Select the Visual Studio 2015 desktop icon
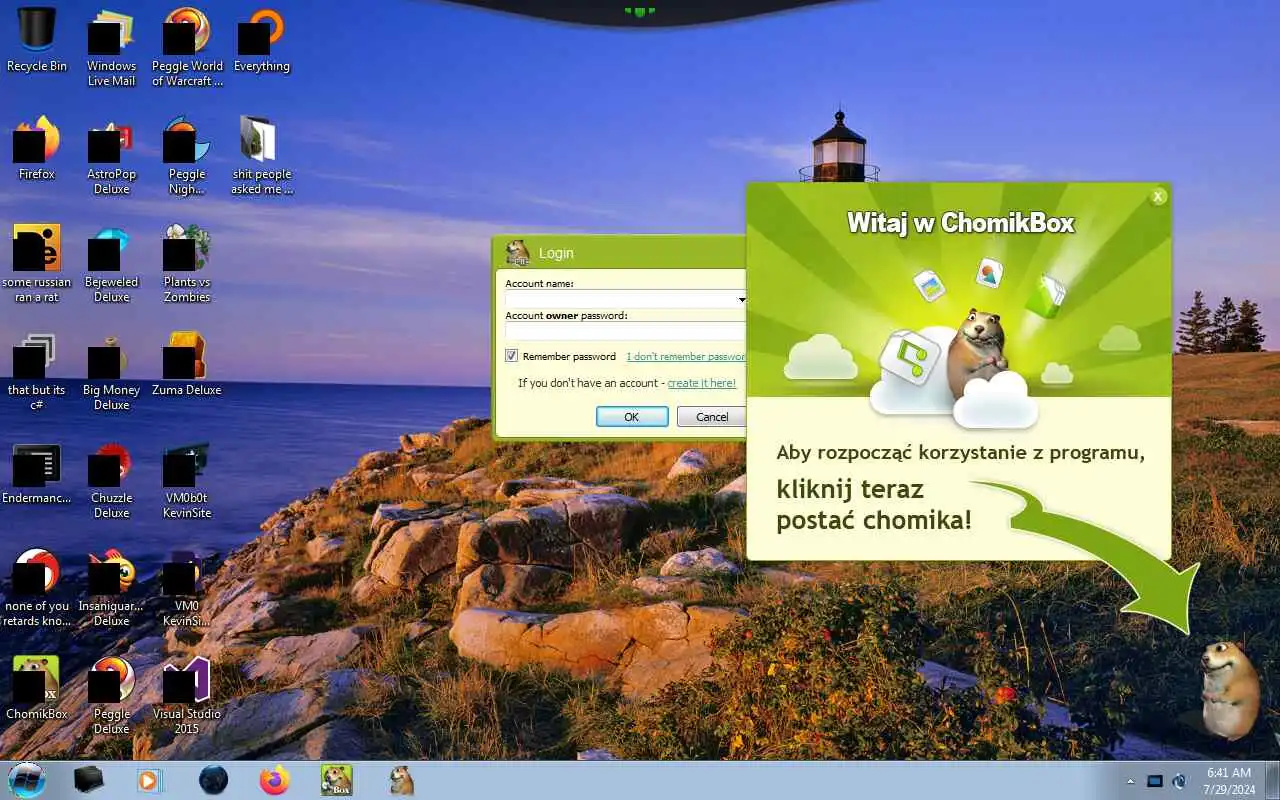Image resolution: width=1280 pixels, height=800 pixels. coord(187,695)
